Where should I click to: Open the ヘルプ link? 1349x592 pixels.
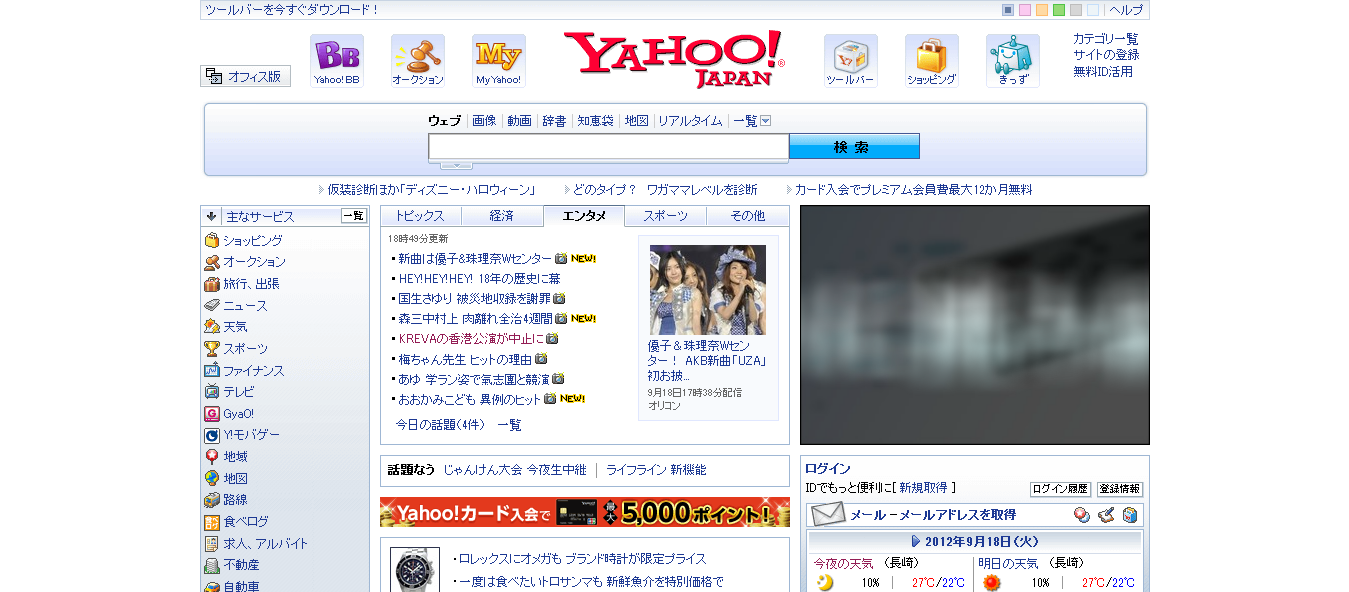1126,10
